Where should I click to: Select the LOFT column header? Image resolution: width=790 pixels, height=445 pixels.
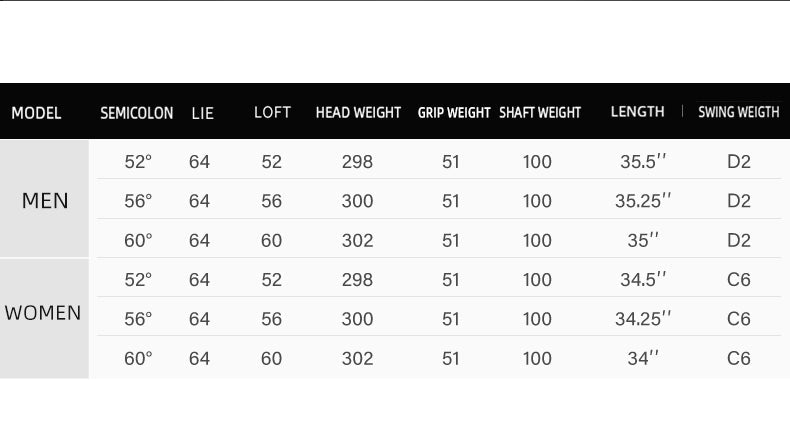[x=272, y=112]
